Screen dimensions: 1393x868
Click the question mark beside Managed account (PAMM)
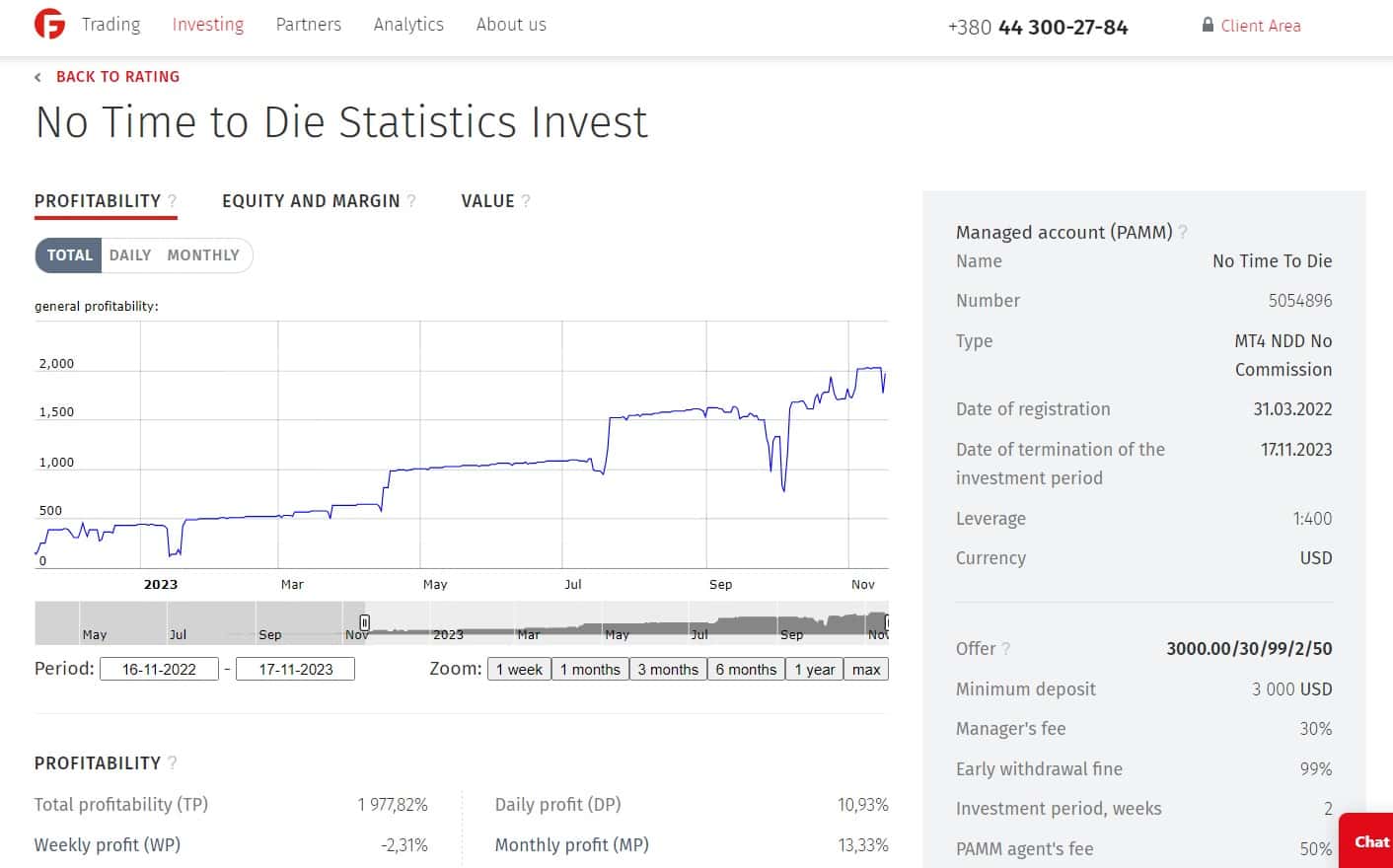[1183, 232]
